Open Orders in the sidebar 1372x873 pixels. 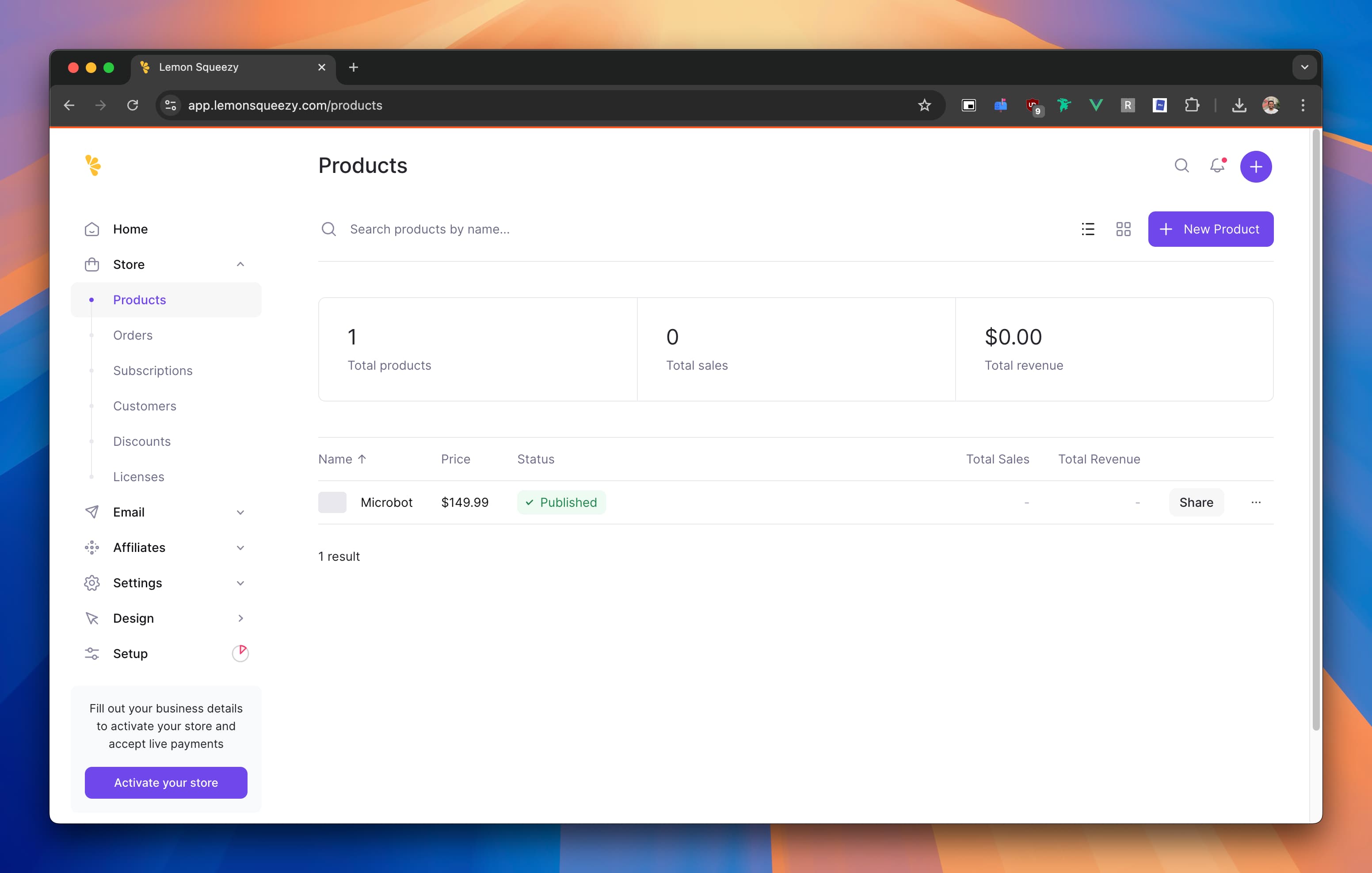[x=133, y=335]
